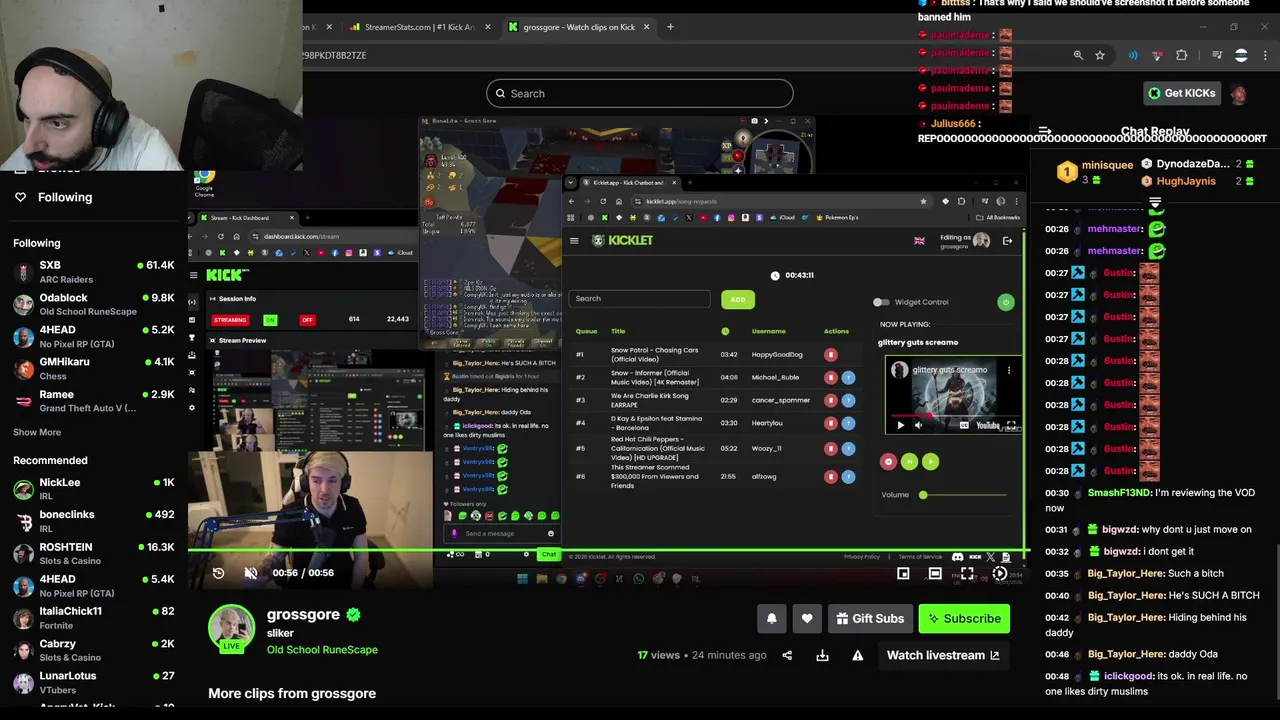Screen dimensions: 1280x720
Task: Change Kicklet language via the flag icon
Action: tap(919, 240)
